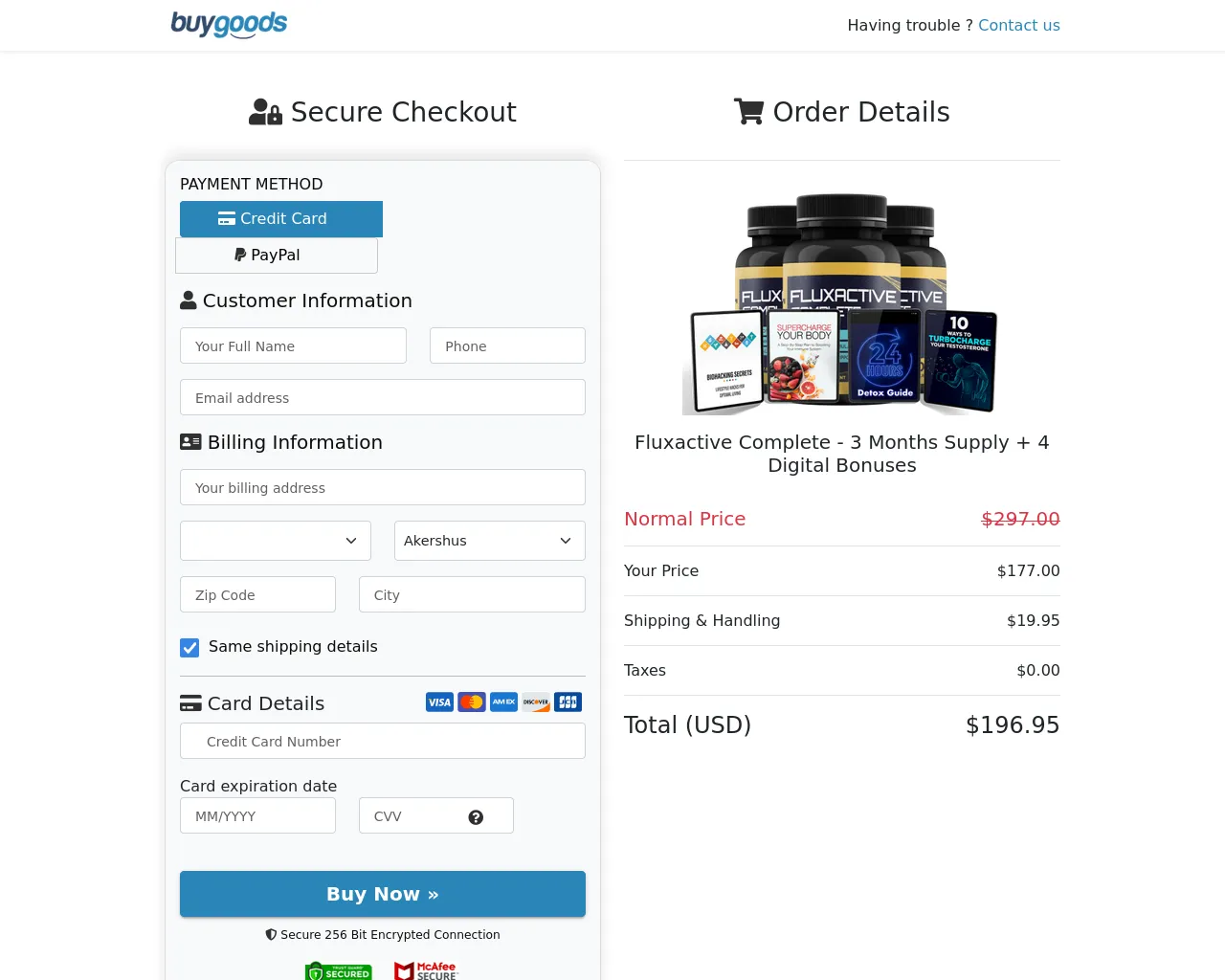Screen dimensions: 1225x980
Task: Click the MM/YYYY expiration field
Action: coord(257,815)
